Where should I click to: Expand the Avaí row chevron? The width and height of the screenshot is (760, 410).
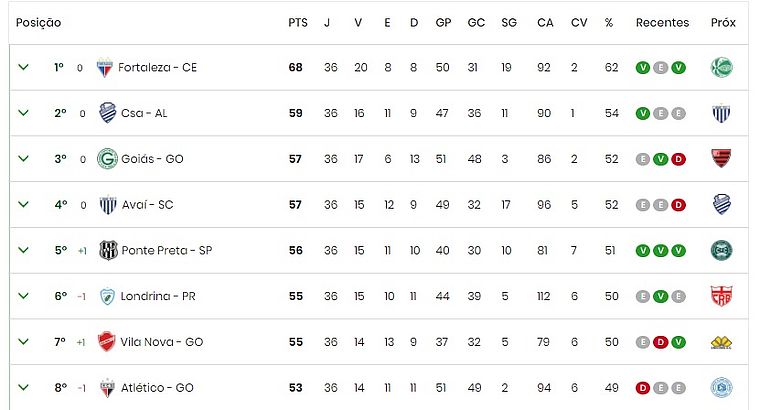click(23, 205)
